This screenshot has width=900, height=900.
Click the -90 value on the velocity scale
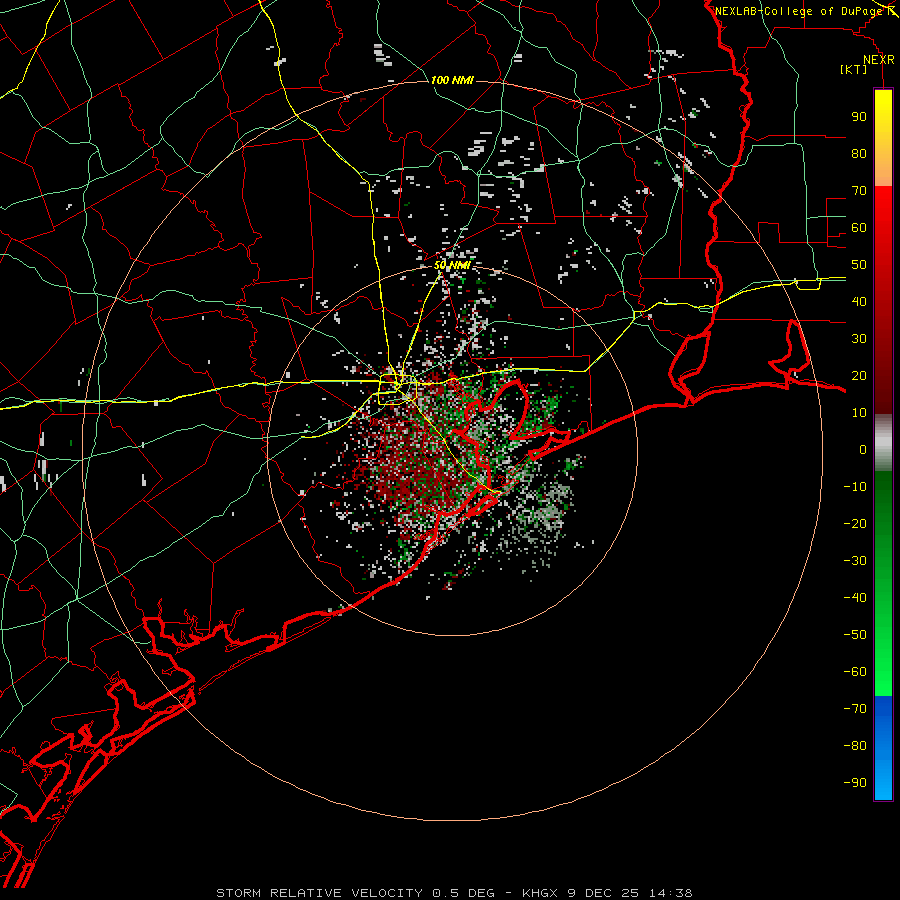pyautogui.click(x=855, y=783)
